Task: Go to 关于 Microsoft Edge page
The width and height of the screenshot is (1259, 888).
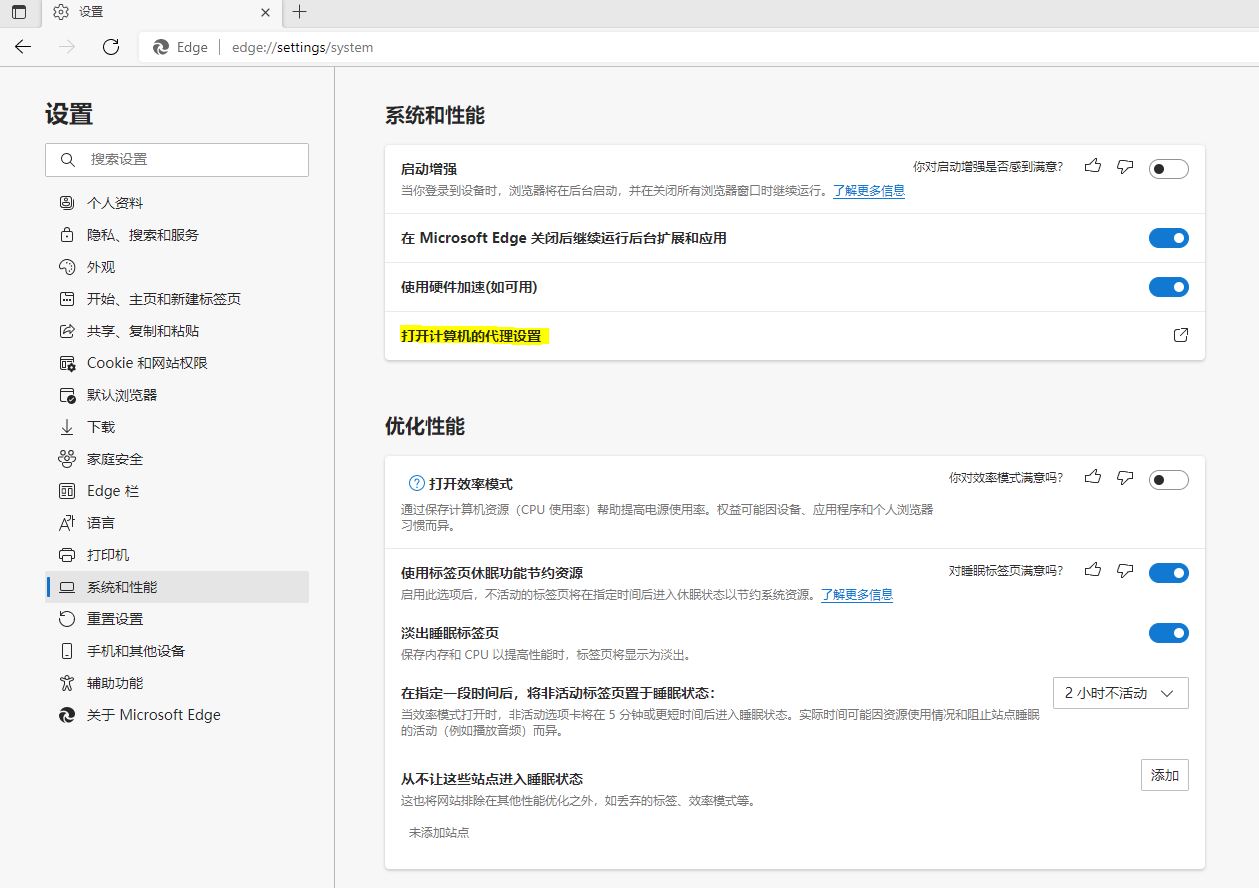Action: 153,715
